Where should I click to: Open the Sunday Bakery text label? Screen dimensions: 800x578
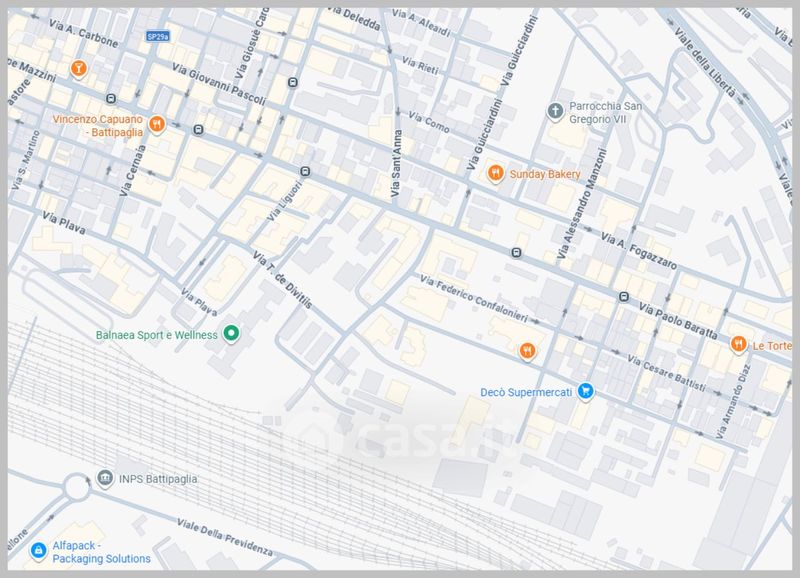545,174
